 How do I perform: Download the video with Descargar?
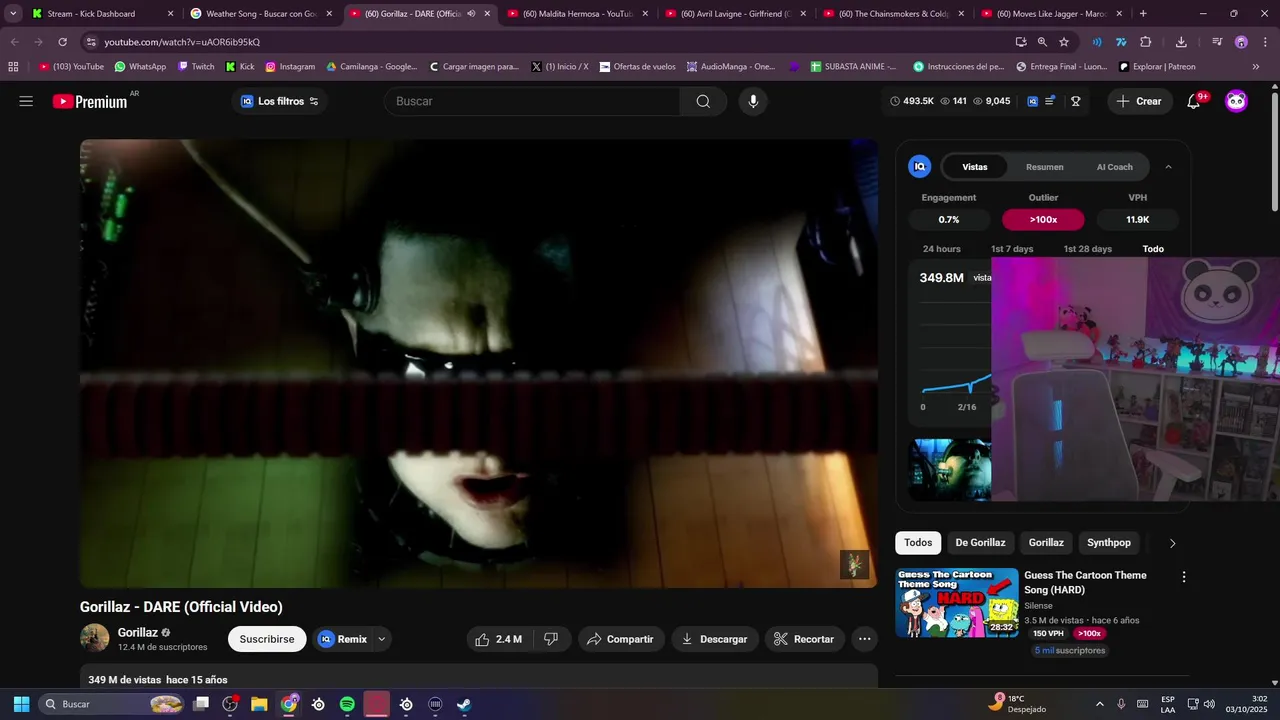[x=714, y=639]
